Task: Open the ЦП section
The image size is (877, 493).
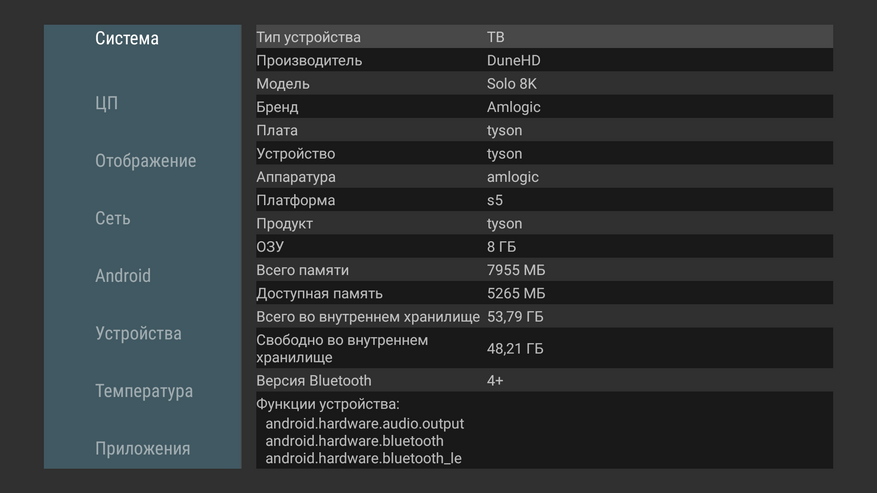Action: tap(107, 103)
